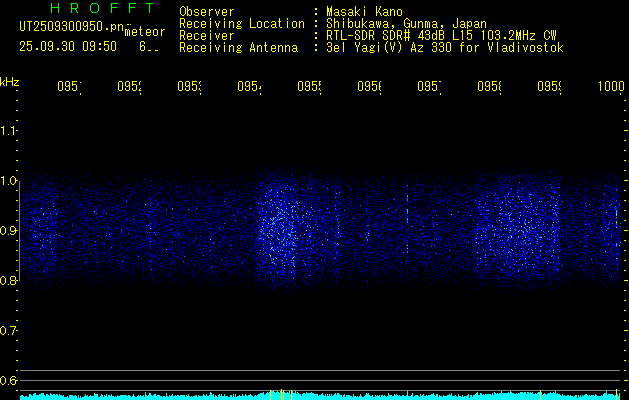Click the 1000 time axis label
The width and height of the screenshot is (629, 400).
[x=611, y=86]
